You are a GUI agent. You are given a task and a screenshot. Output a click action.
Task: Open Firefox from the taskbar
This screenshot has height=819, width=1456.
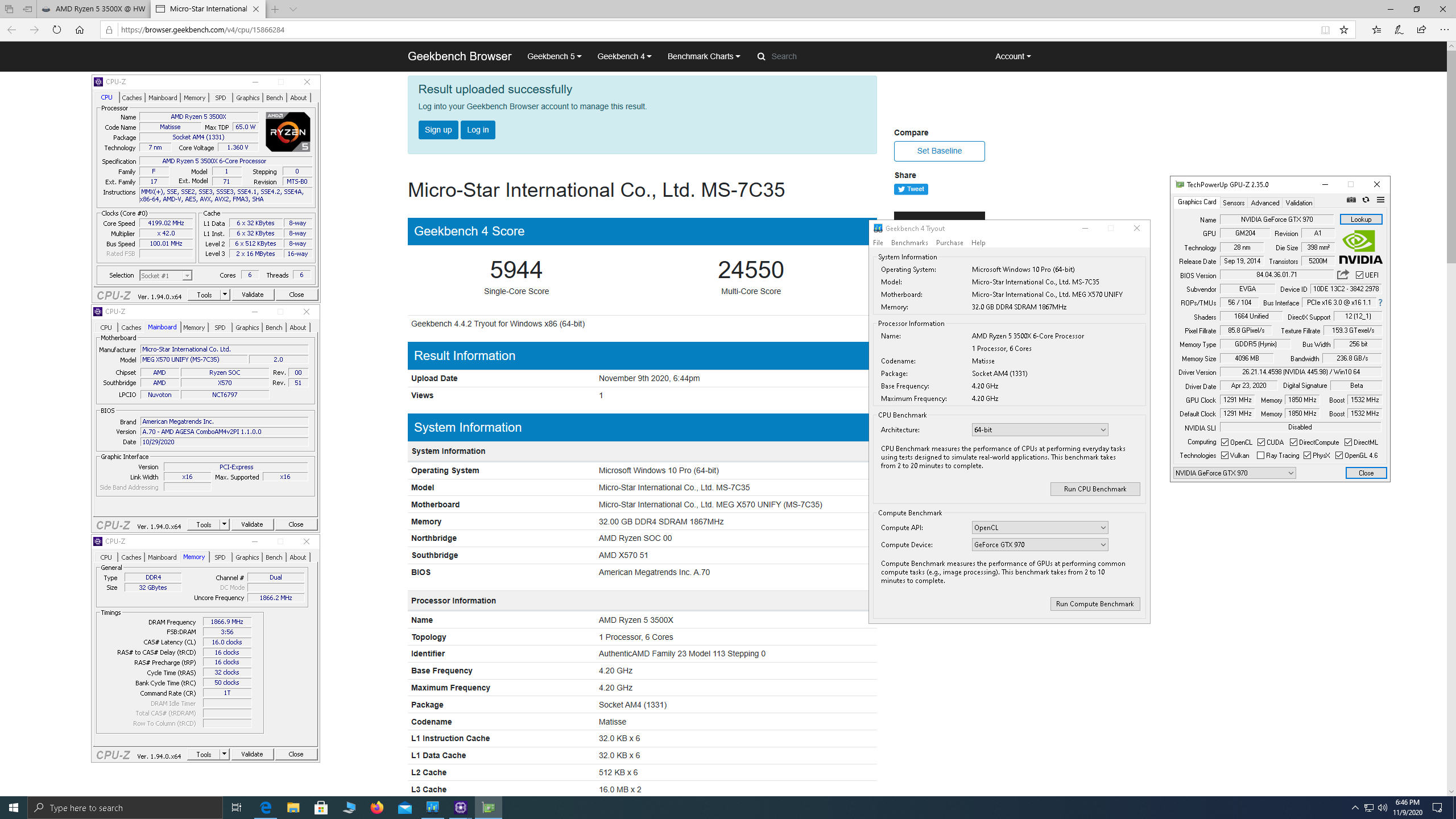[377, 808]
